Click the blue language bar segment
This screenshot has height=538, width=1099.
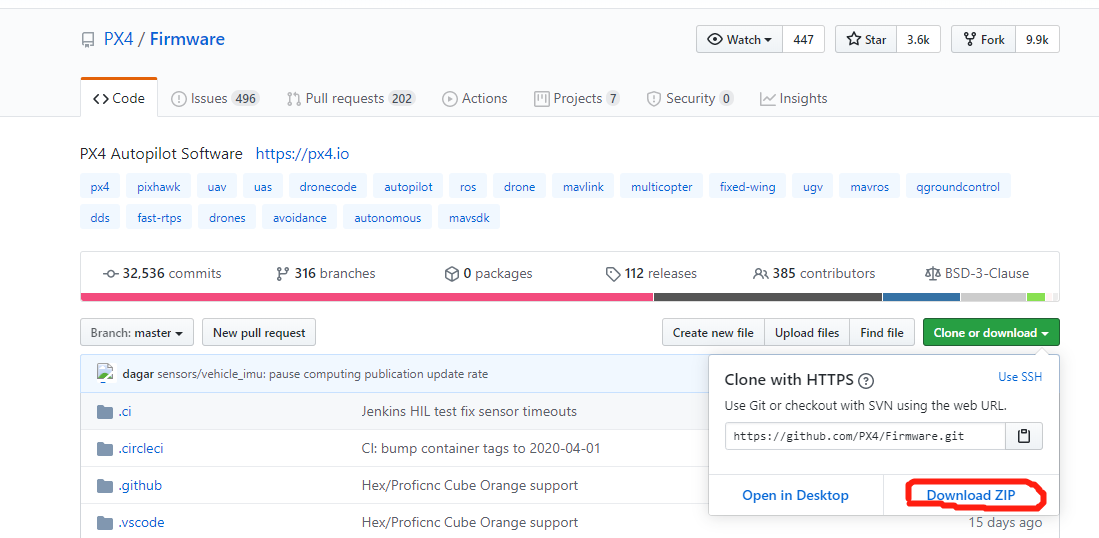click(x=921, y=297)
